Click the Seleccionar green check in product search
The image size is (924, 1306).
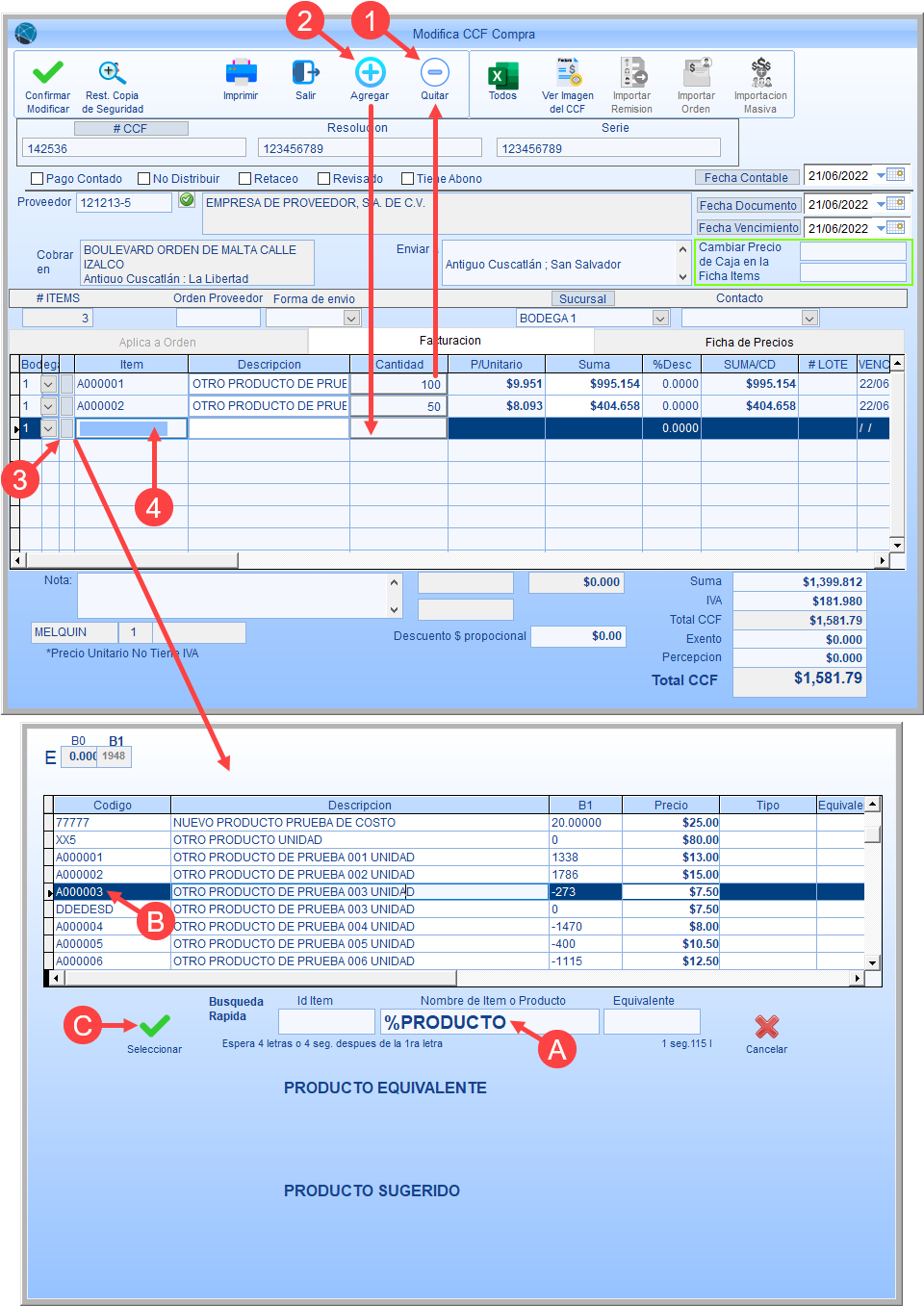point(154,1026)
